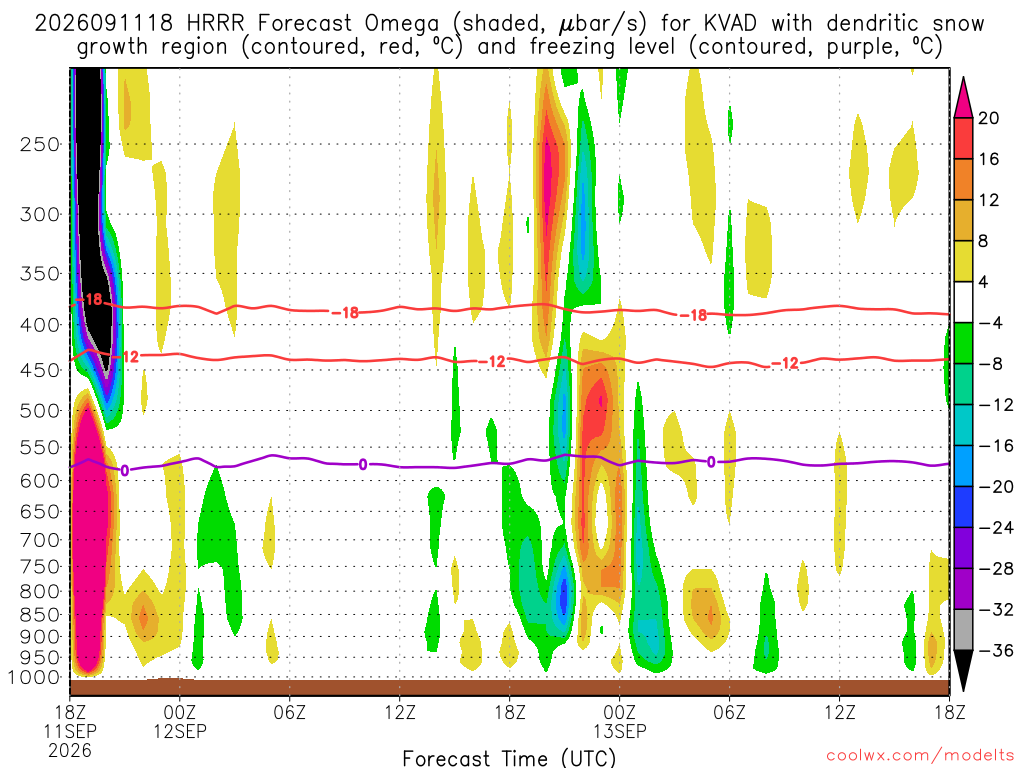Click the 500 pressure level label

[40, 411]
